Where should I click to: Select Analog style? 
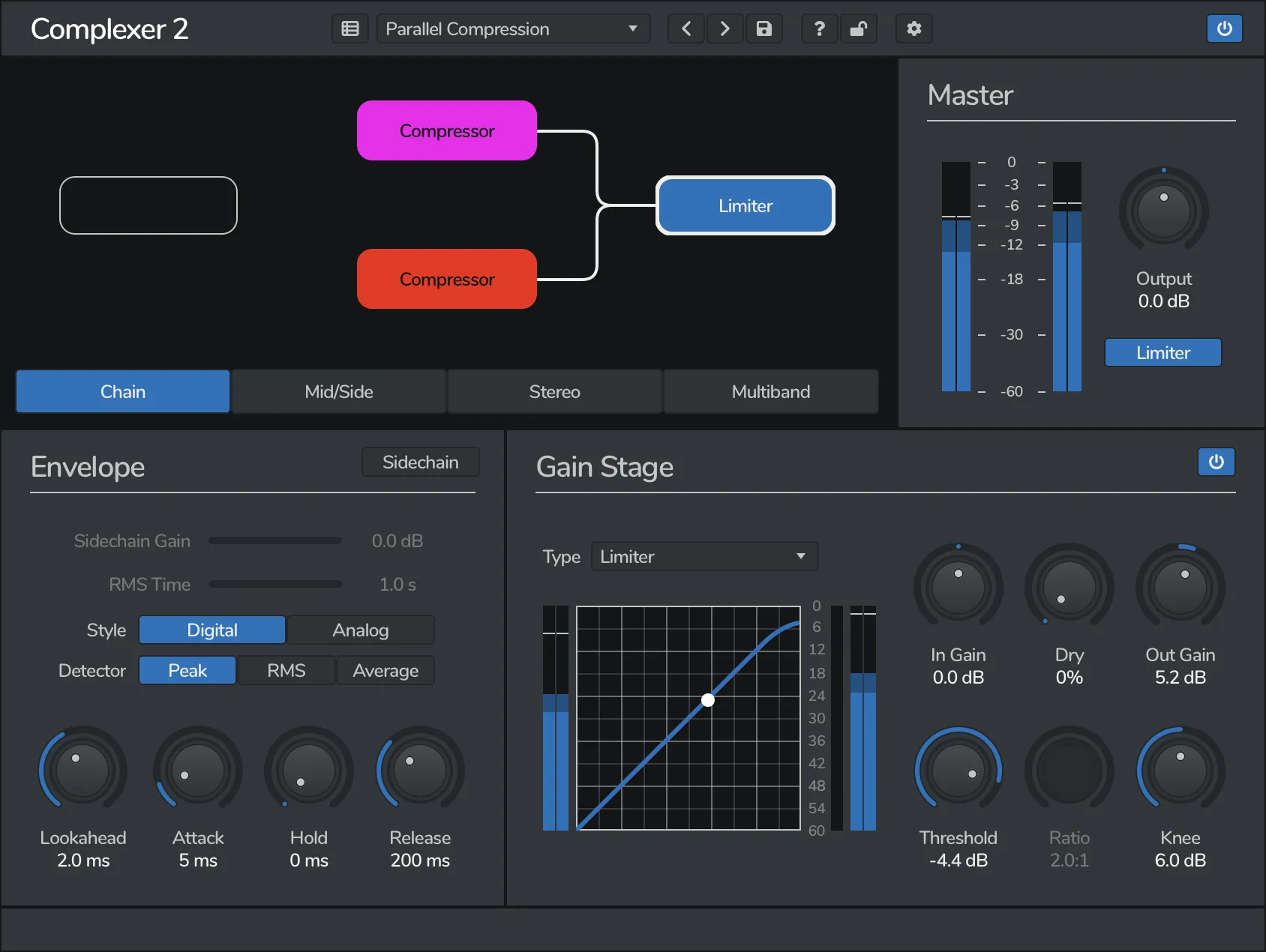click(361, 630)
